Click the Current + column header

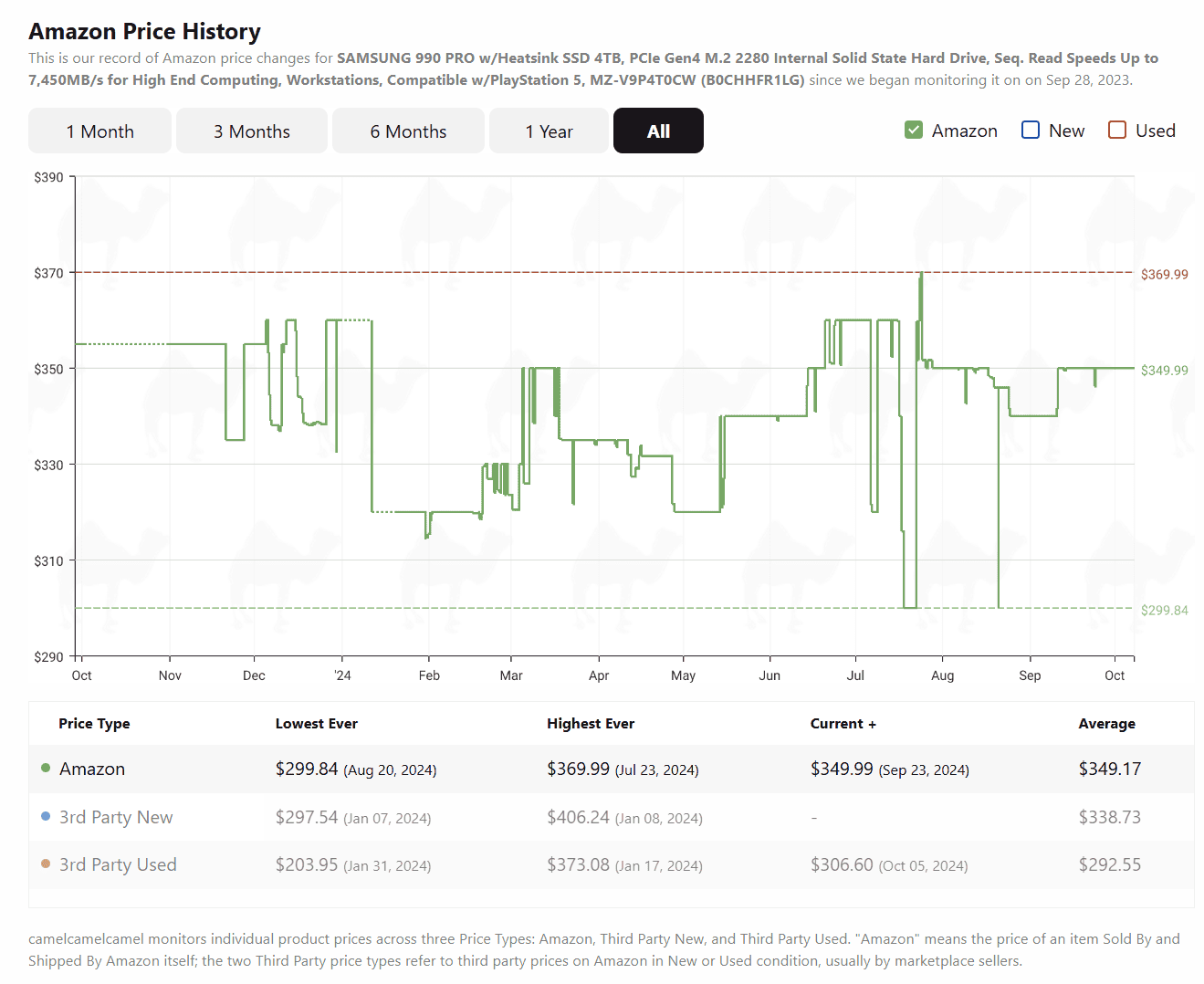tap(843, 723)
